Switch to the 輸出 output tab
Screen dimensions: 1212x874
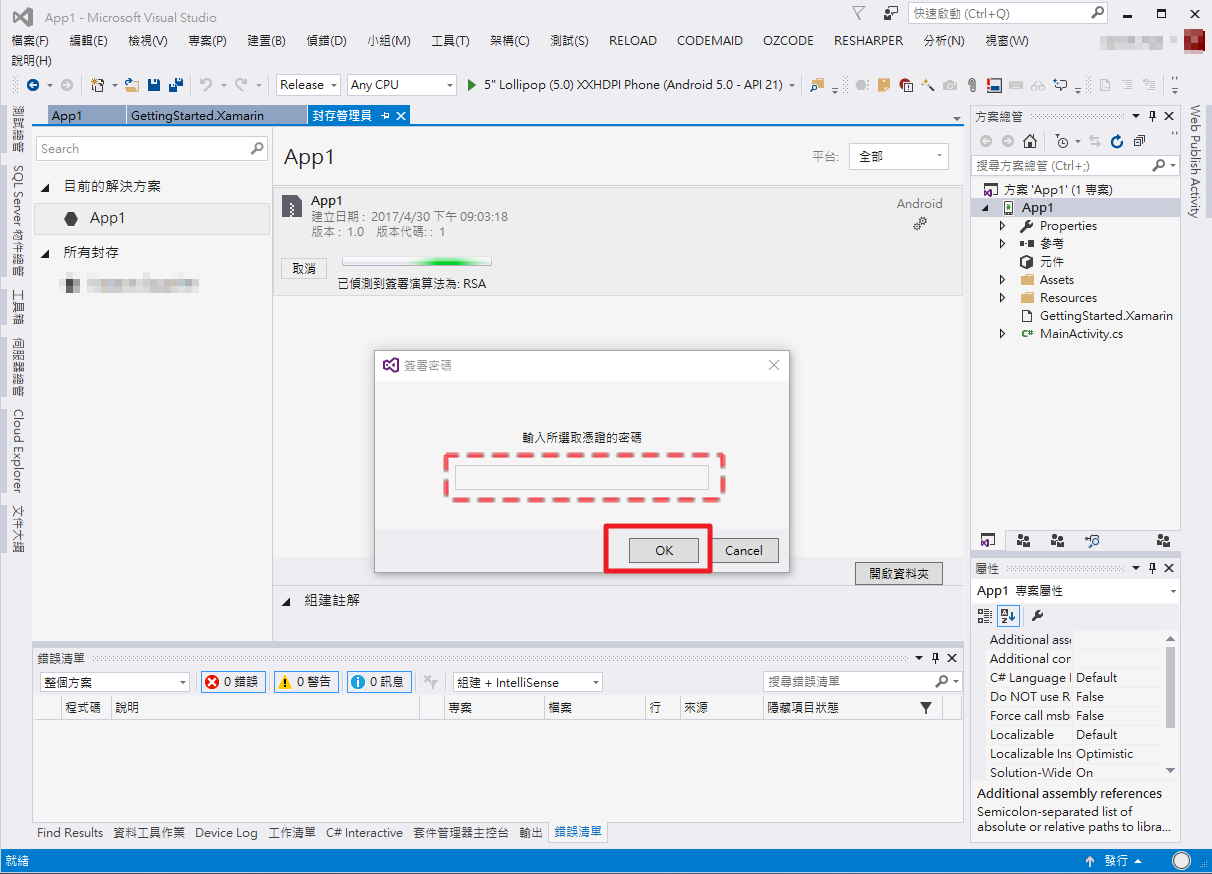[531, 832]
